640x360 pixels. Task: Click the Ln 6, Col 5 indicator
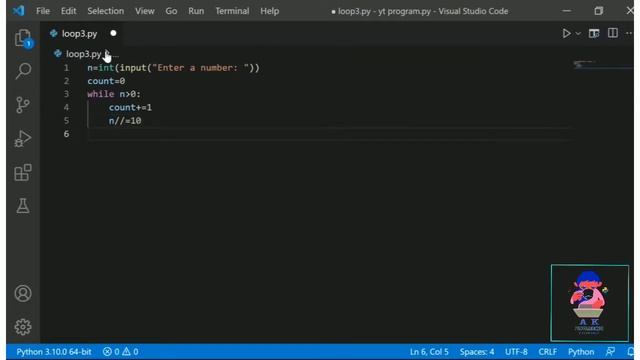pyautogui.click(x=429, y=351)
